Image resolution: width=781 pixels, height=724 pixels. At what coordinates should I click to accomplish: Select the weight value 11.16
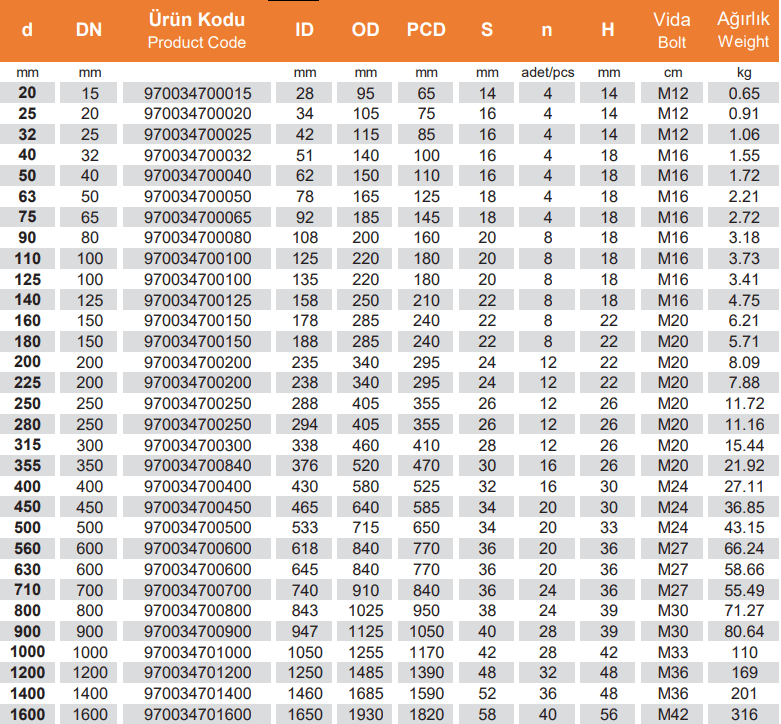(x=744, y=424)
